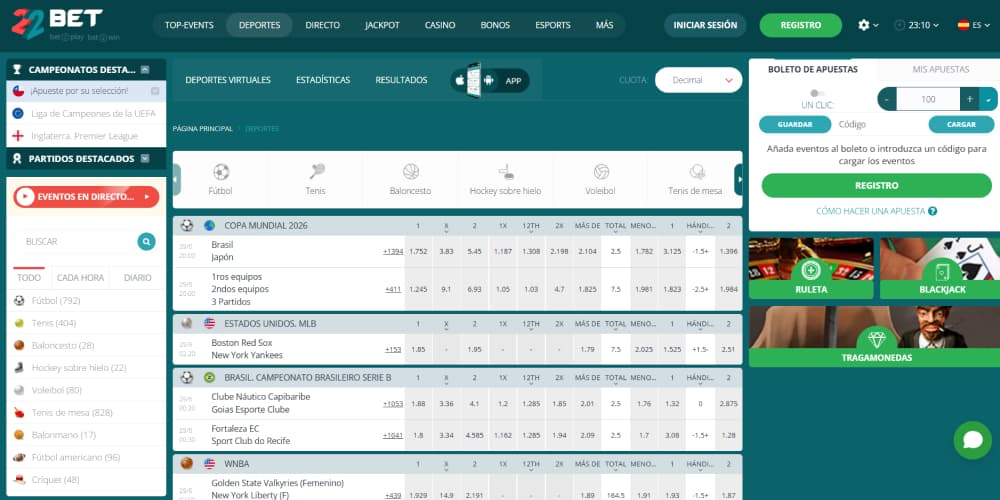Open Tragamonedas slots tile
1000x500 pixels.
[x=874, y=337]
